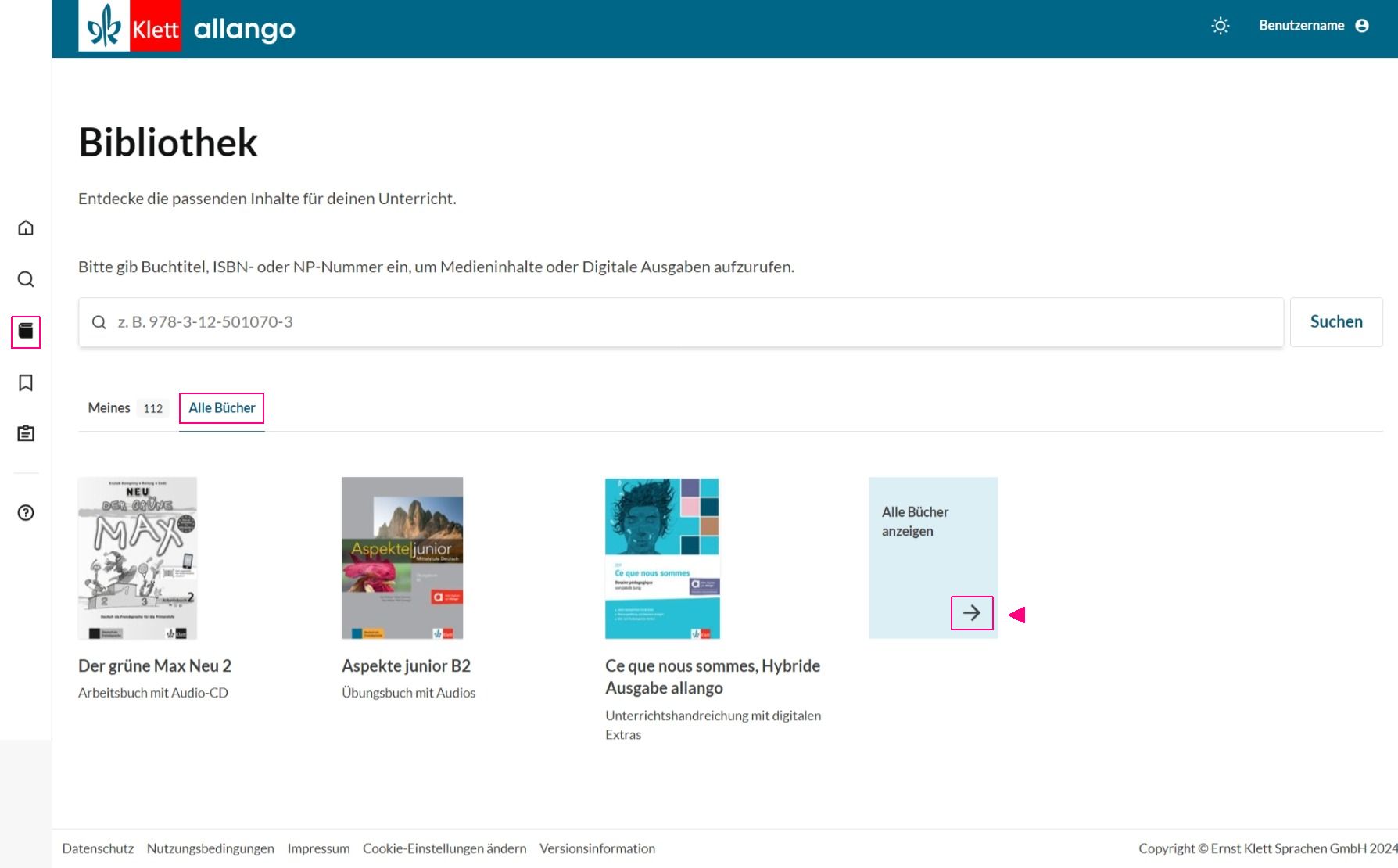Open the Datenschutz footer link
Image resolution: width=1398 pixels, height=868 pixels.
coord(98,848)
